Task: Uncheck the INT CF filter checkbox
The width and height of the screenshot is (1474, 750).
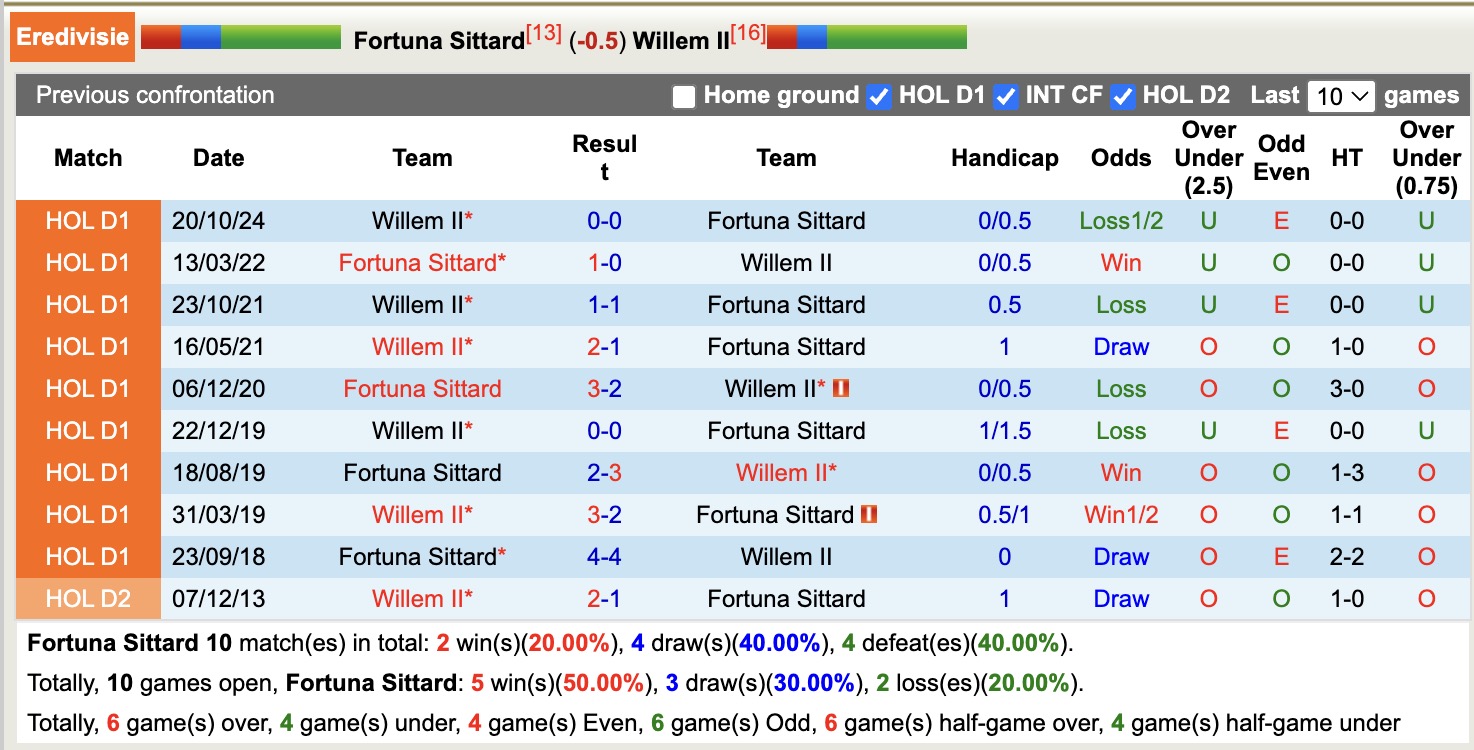Action: point(1005,96)
